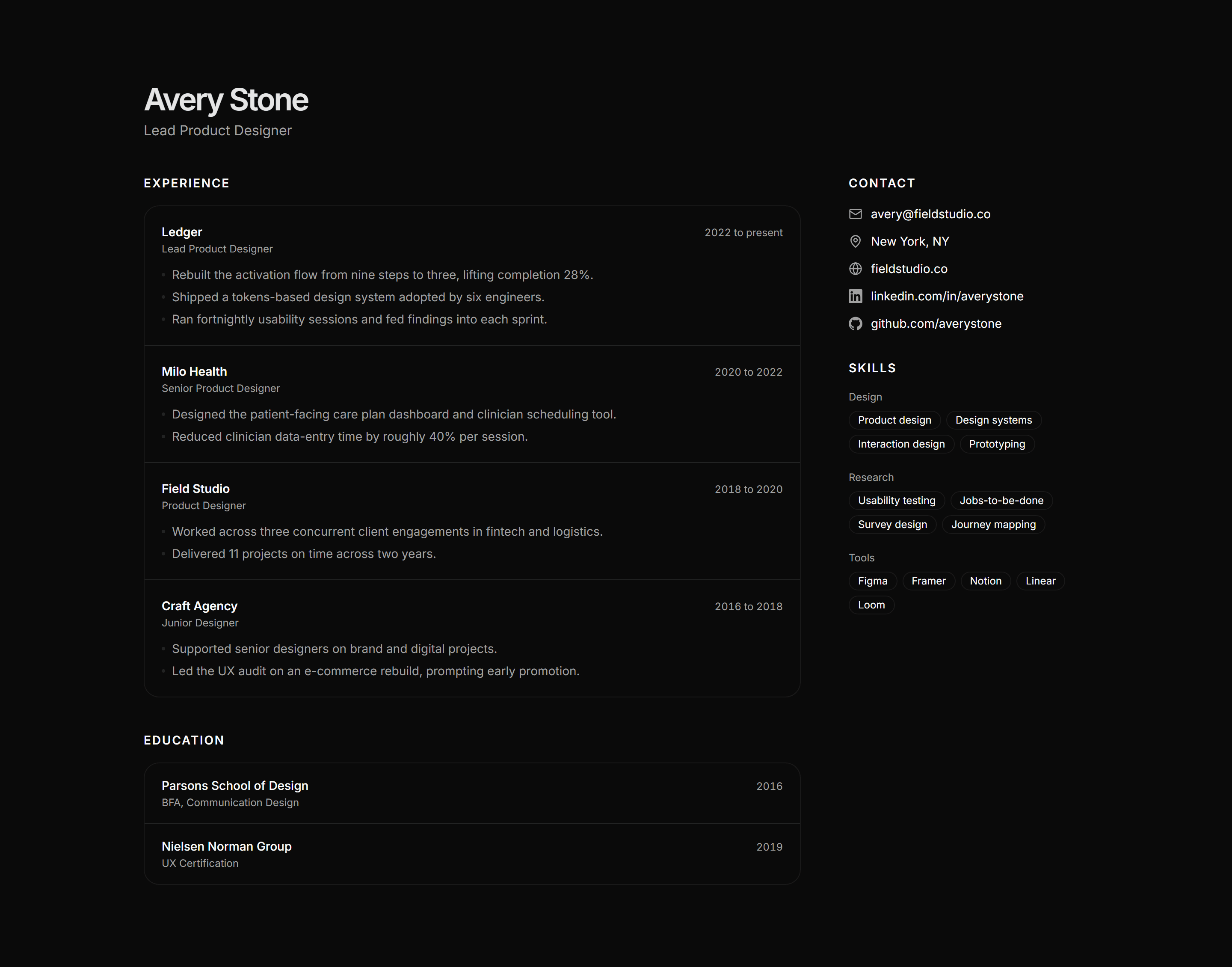Viewport: 1232px width, 967px height.
Task: Click the CONTACT section heading
Action: (x=881, y=184)
